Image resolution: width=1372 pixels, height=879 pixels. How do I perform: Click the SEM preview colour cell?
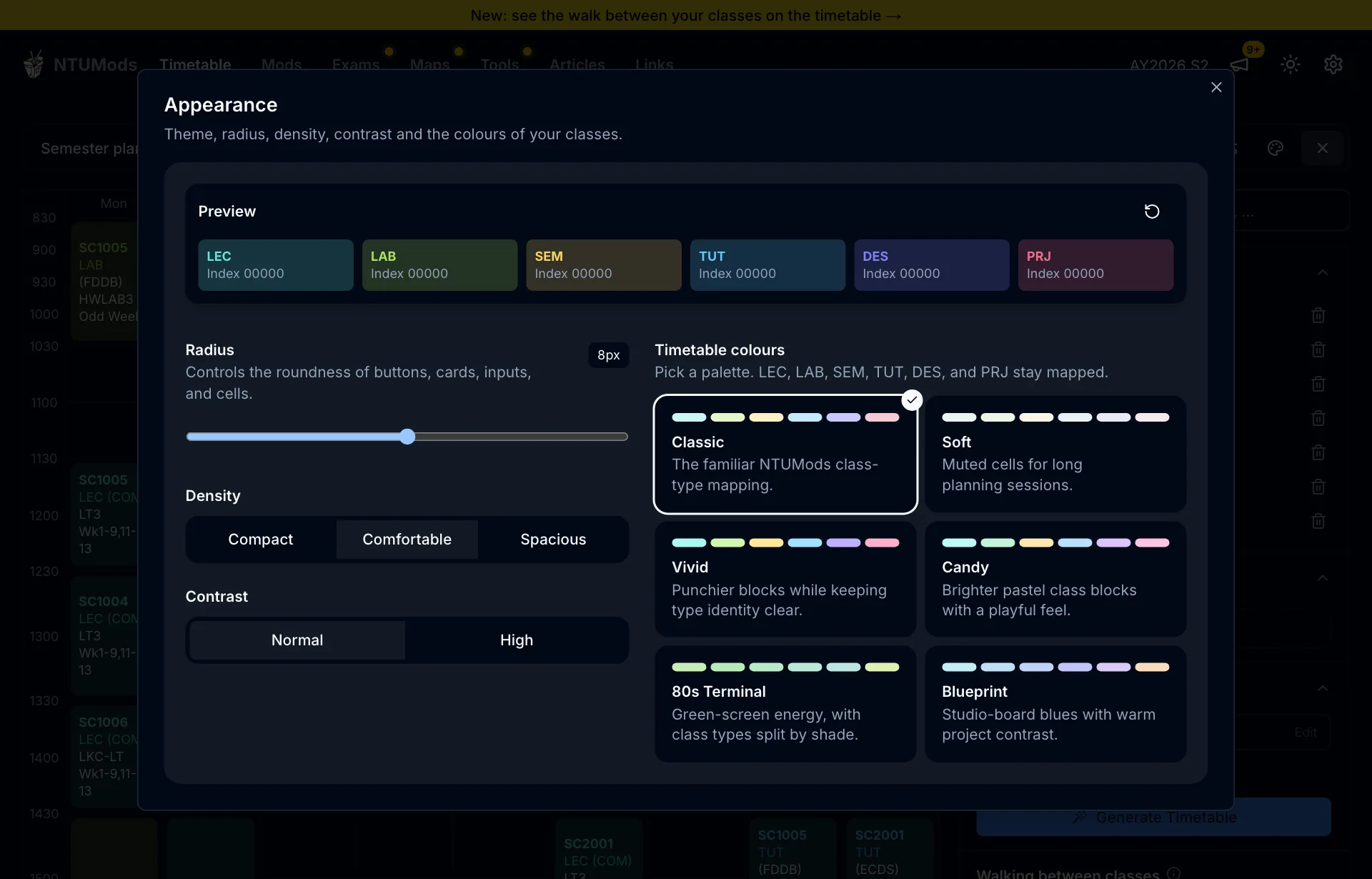tap(604, 265)
